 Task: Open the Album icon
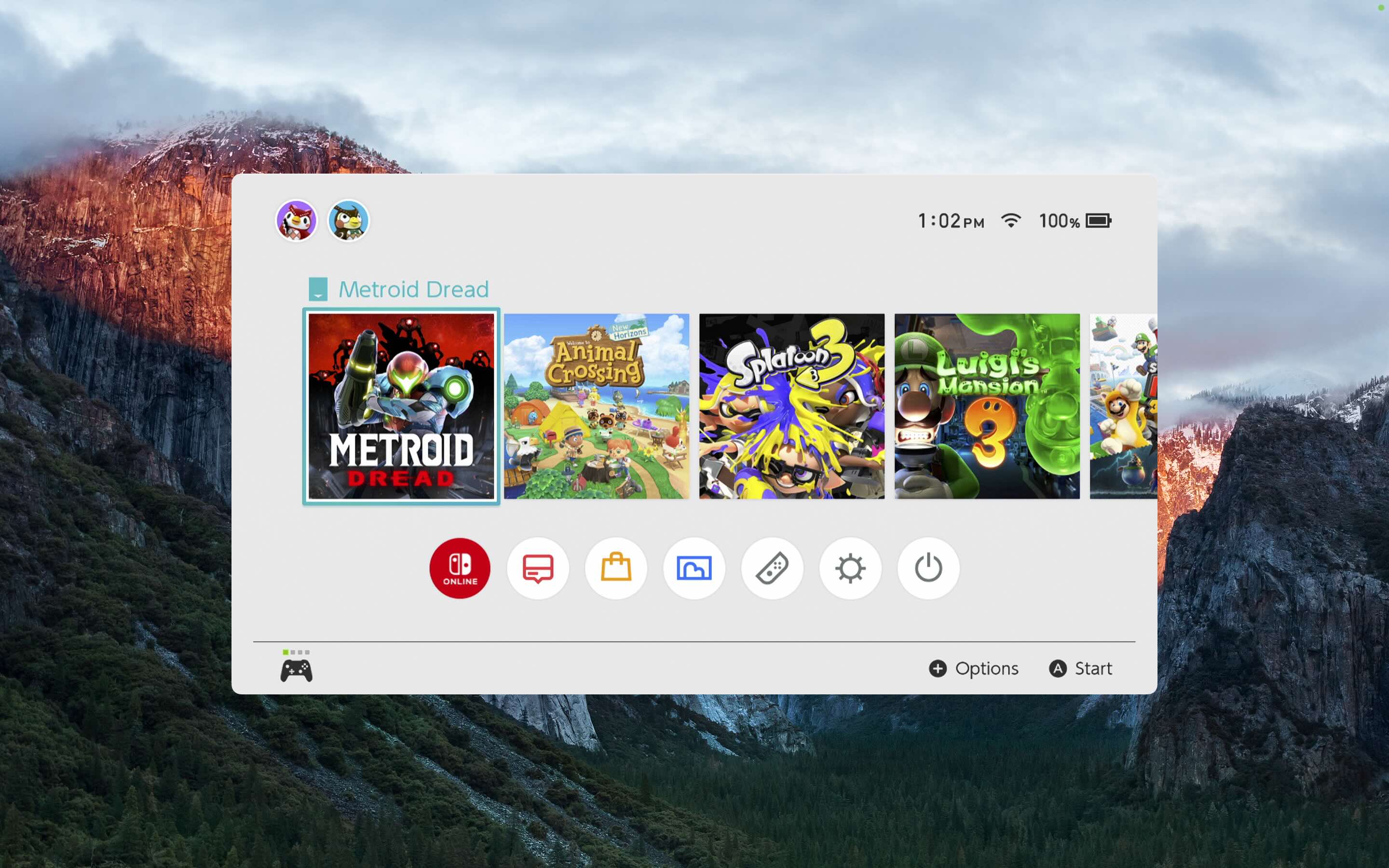pyautogui.click(x=694, y=568)
